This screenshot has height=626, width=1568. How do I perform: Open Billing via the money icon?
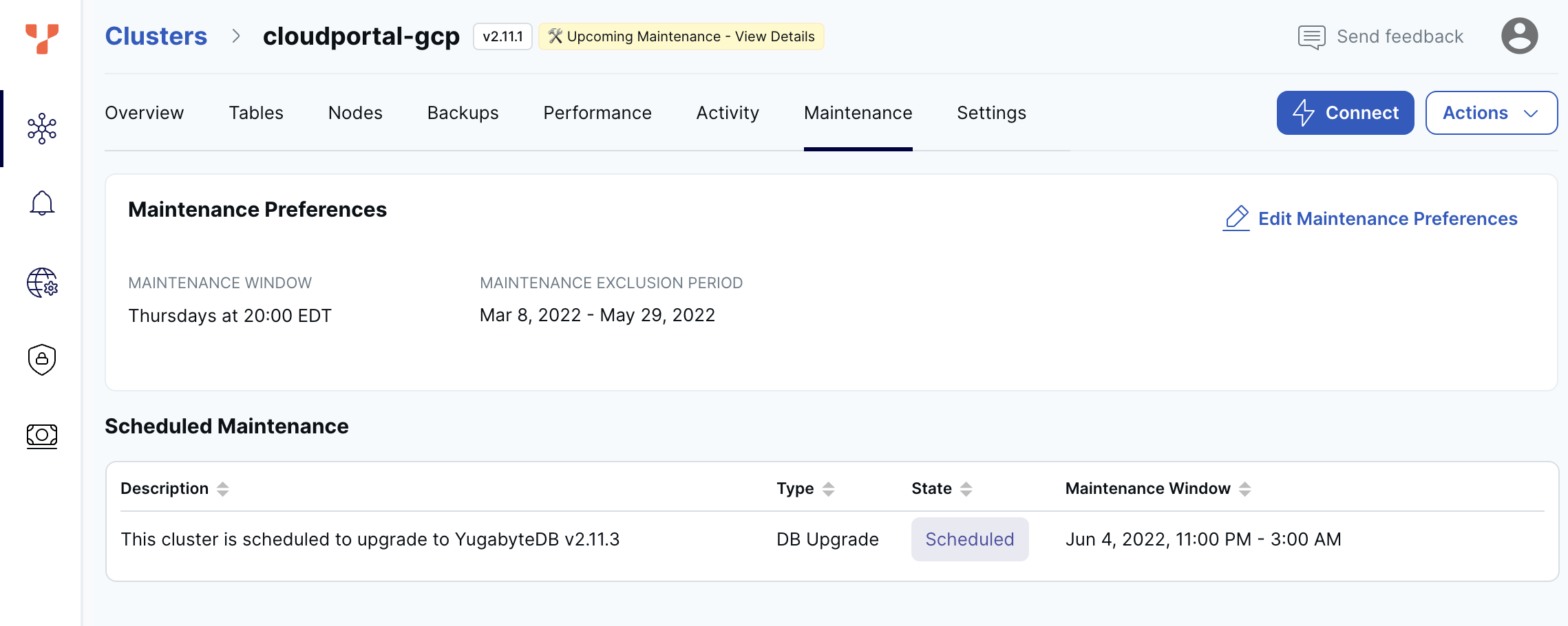click(x=41, y=435)
